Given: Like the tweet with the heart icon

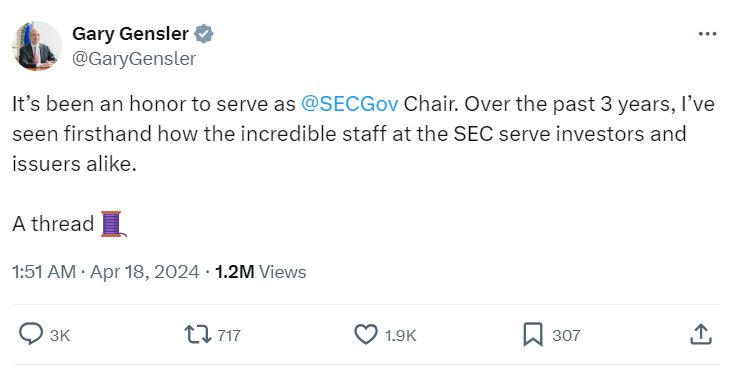Looking at the screenshot, I should [x=366, y=335].
